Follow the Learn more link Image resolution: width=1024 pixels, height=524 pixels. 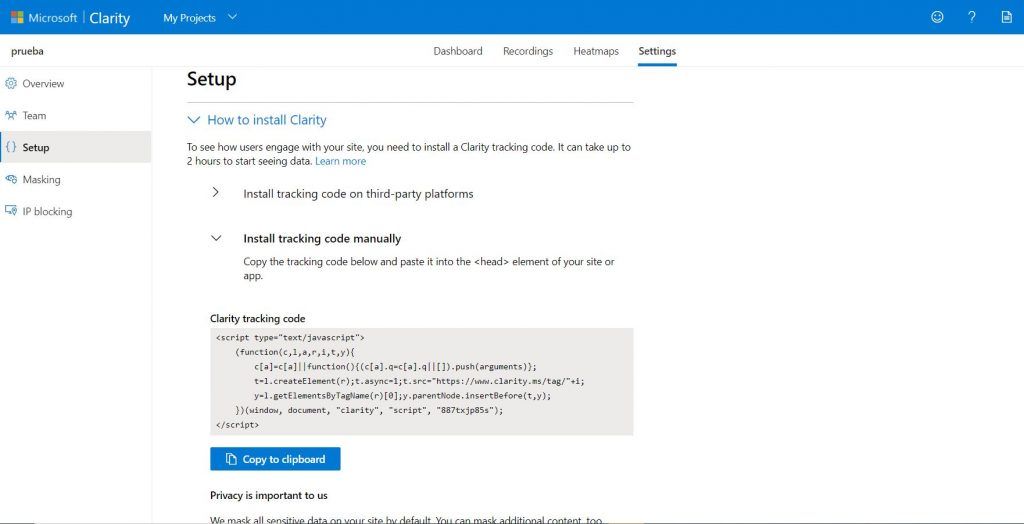click(340, 161)
